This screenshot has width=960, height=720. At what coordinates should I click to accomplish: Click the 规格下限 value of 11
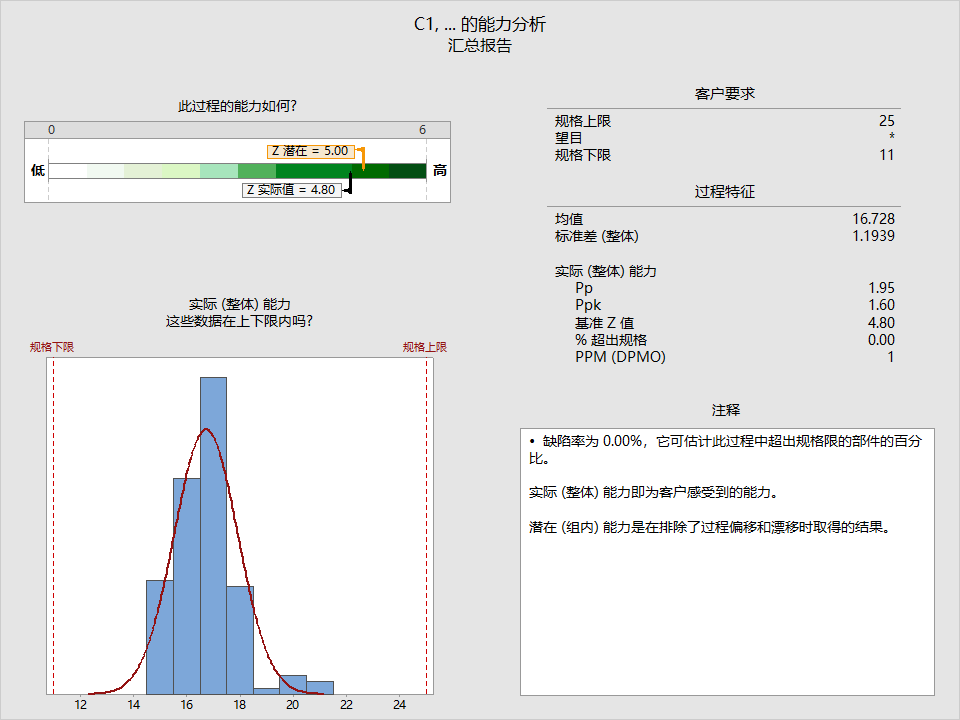click(x=887, y=155)
